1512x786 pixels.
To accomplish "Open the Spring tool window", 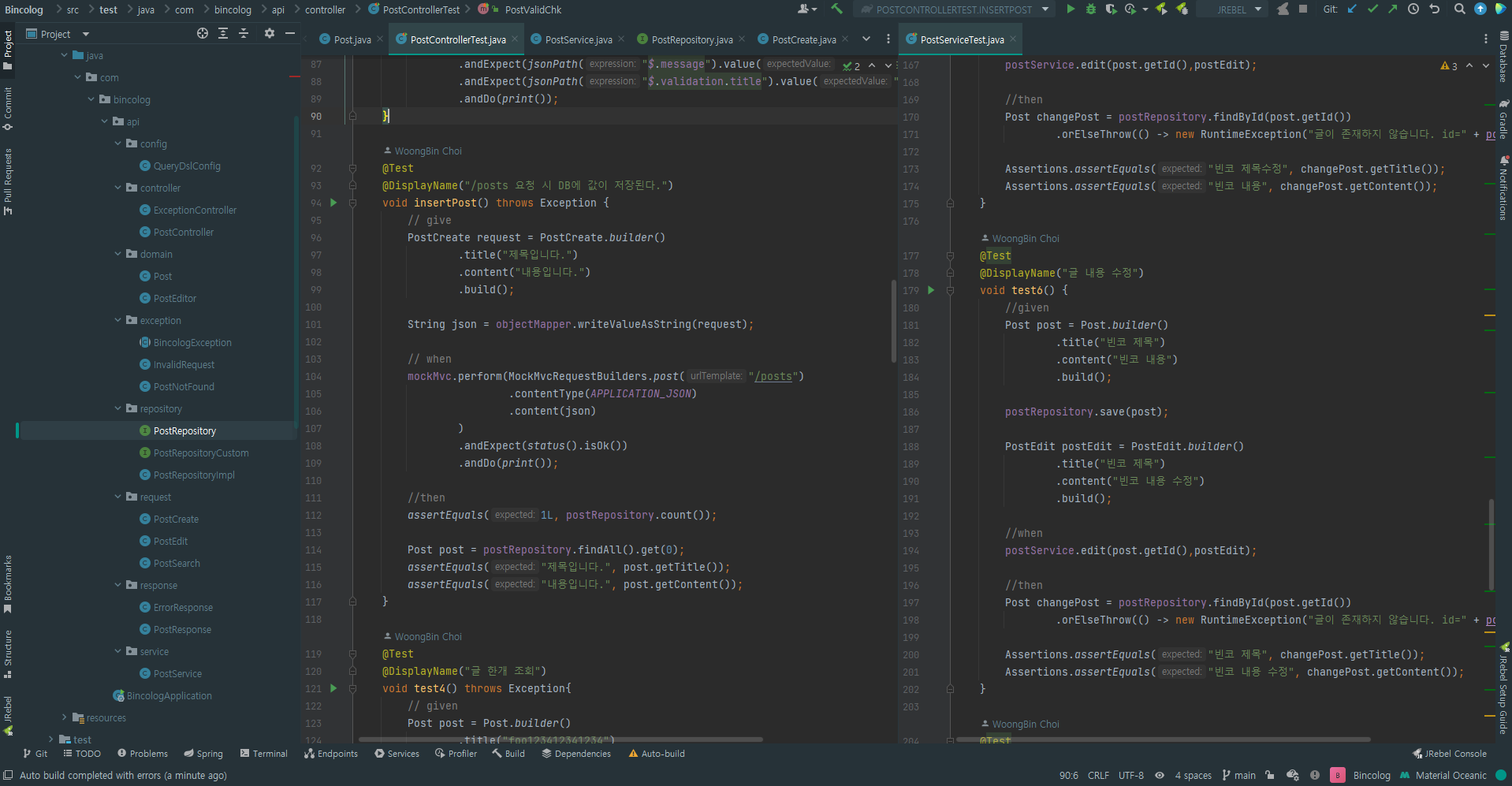I will point(203,754).
